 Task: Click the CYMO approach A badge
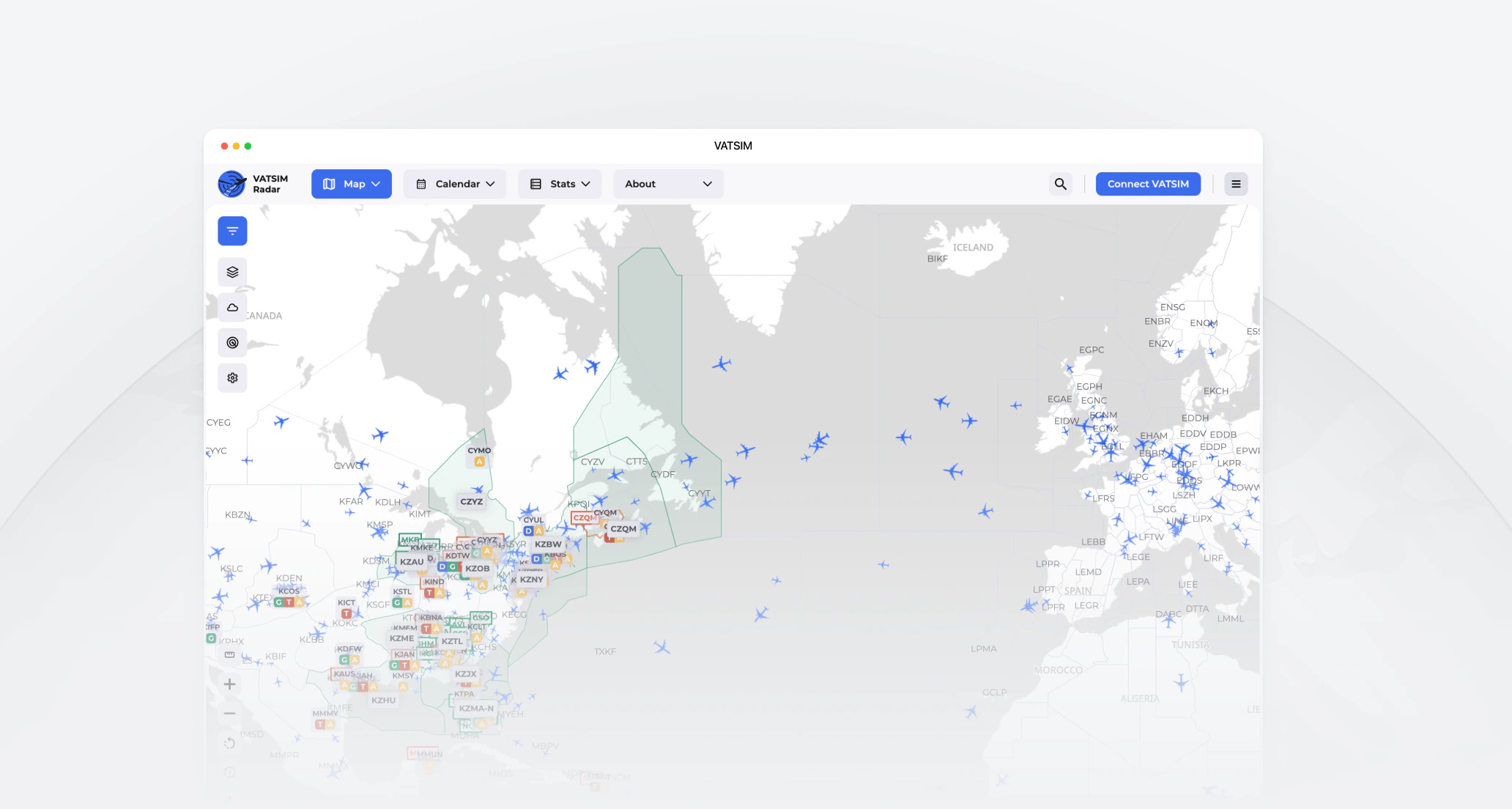point(479,462)
